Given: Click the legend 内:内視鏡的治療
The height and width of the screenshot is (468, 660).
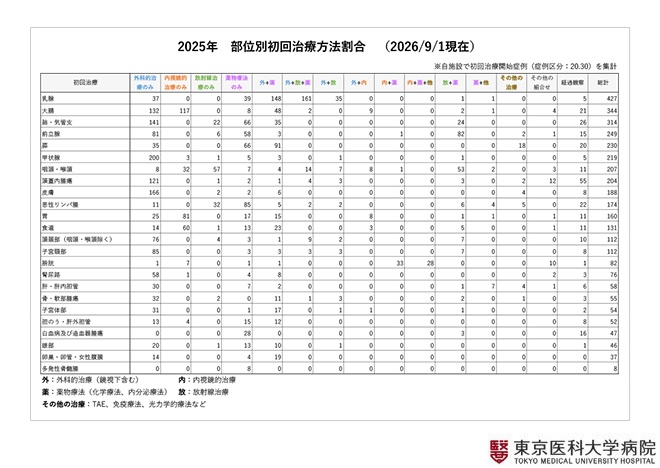Looking at the screenshot, I should click(207, 380).
